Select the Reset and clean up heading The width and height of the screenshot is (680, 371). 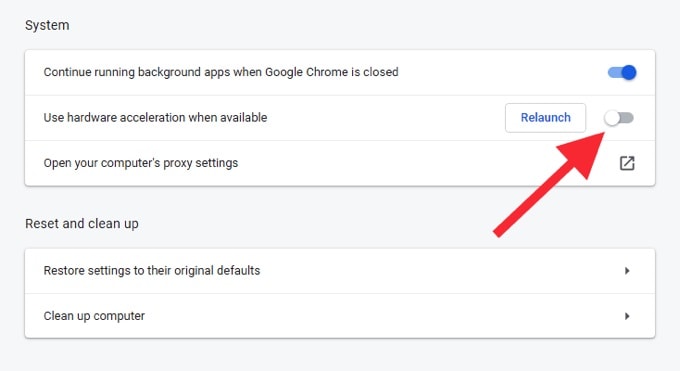pos(82,223)
